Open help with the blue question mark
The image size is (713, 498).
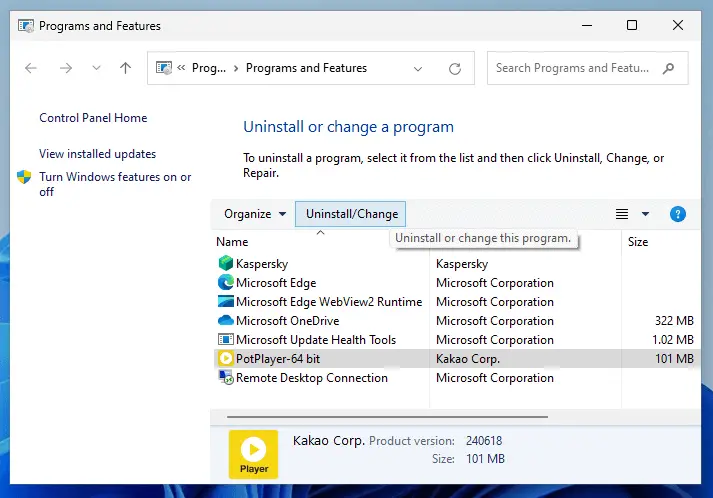678,214
